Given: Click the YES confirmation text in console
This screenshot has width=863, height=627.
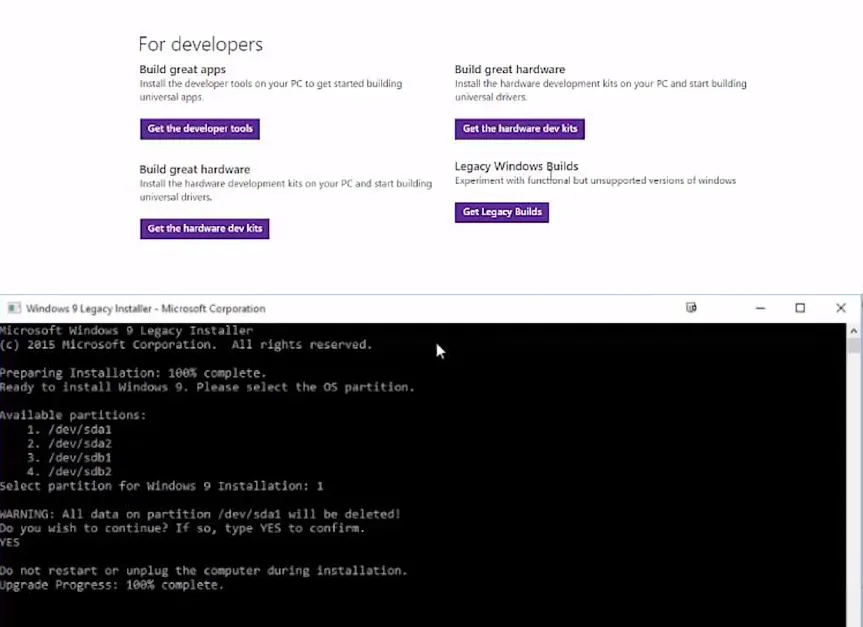Looking at the screenshot, I should [x=10, y=542].
